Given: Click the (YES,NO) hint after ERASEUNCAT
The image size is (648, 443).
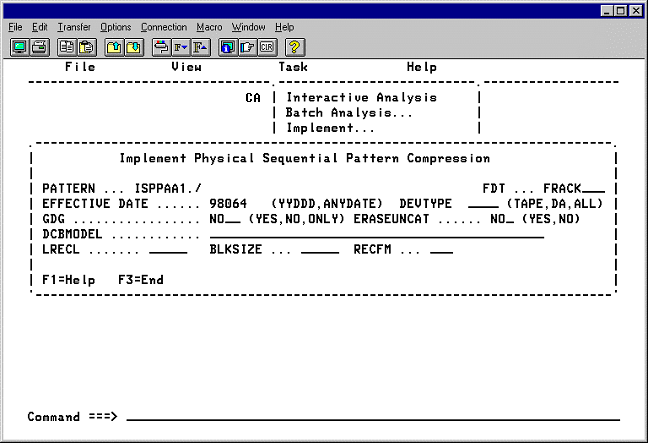Looking at the screenshot, I should point(551,219).
